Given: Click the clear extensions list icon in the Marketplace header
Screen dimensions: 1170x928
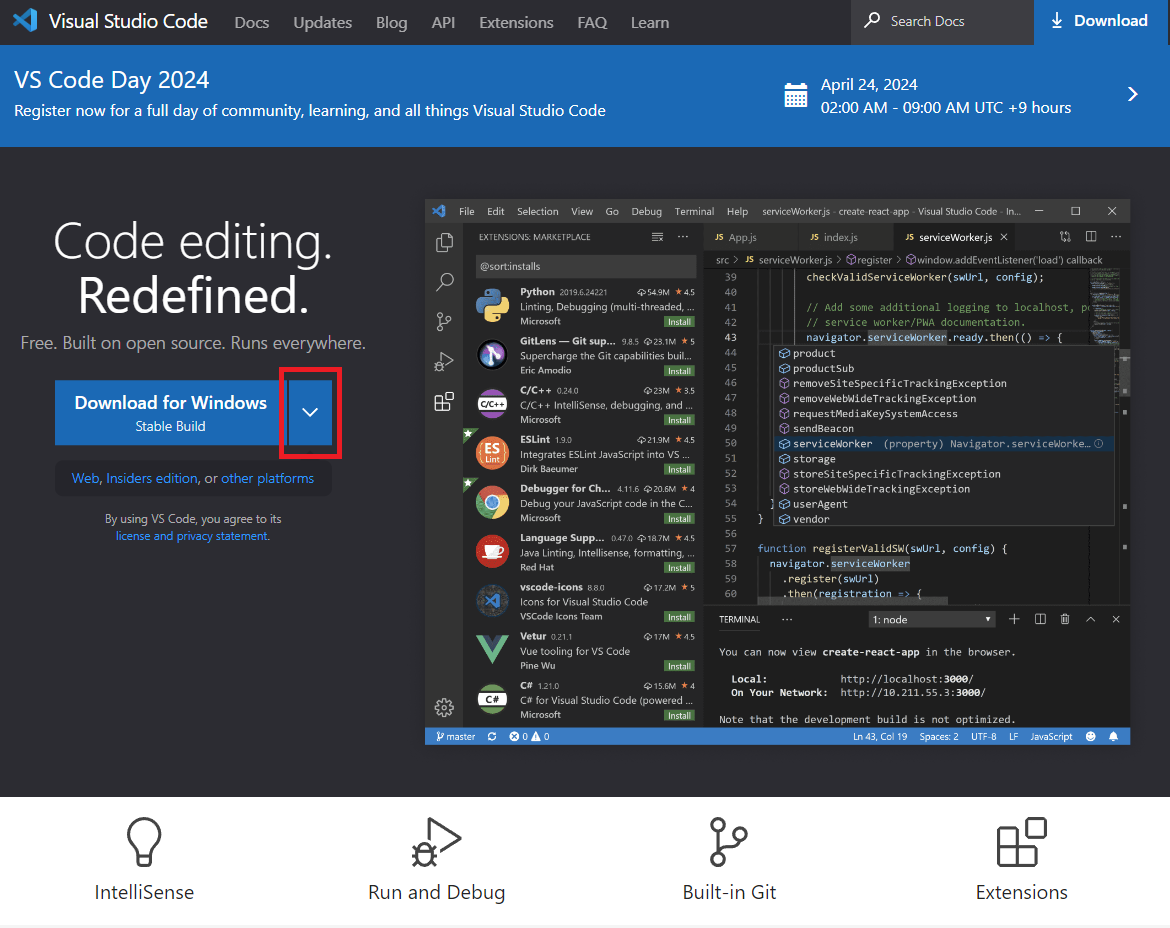Looking at the screenshot, I should click(x=657, y=236).
